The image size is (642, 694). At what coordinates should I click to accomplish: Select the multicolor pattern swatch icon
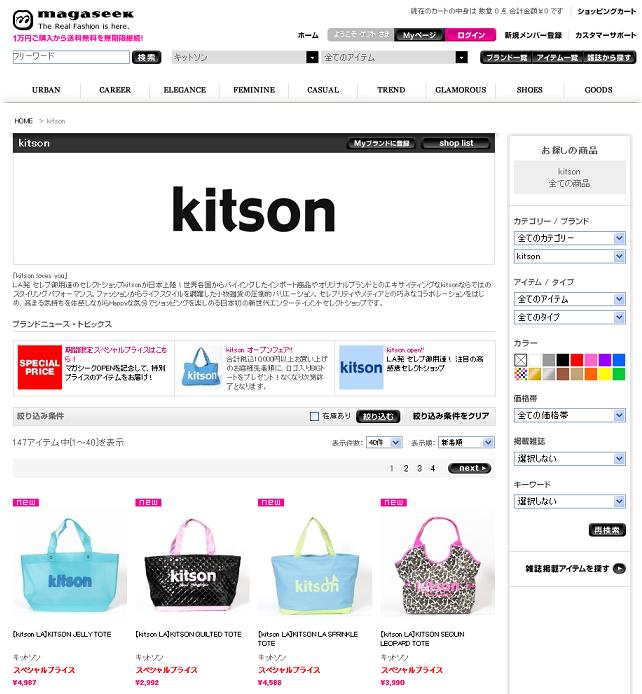(521, 374)
